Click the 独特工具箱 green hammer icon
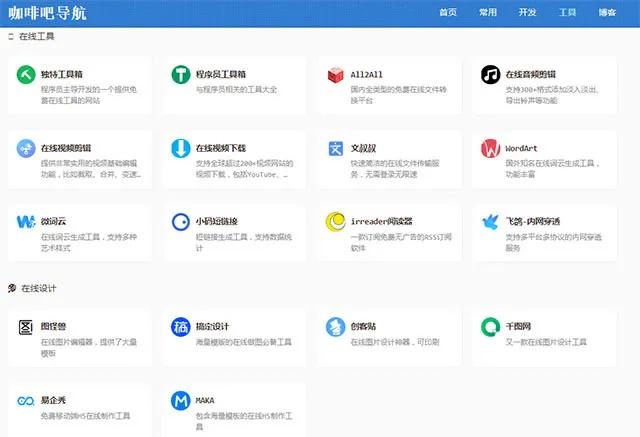 coord(26,75)
